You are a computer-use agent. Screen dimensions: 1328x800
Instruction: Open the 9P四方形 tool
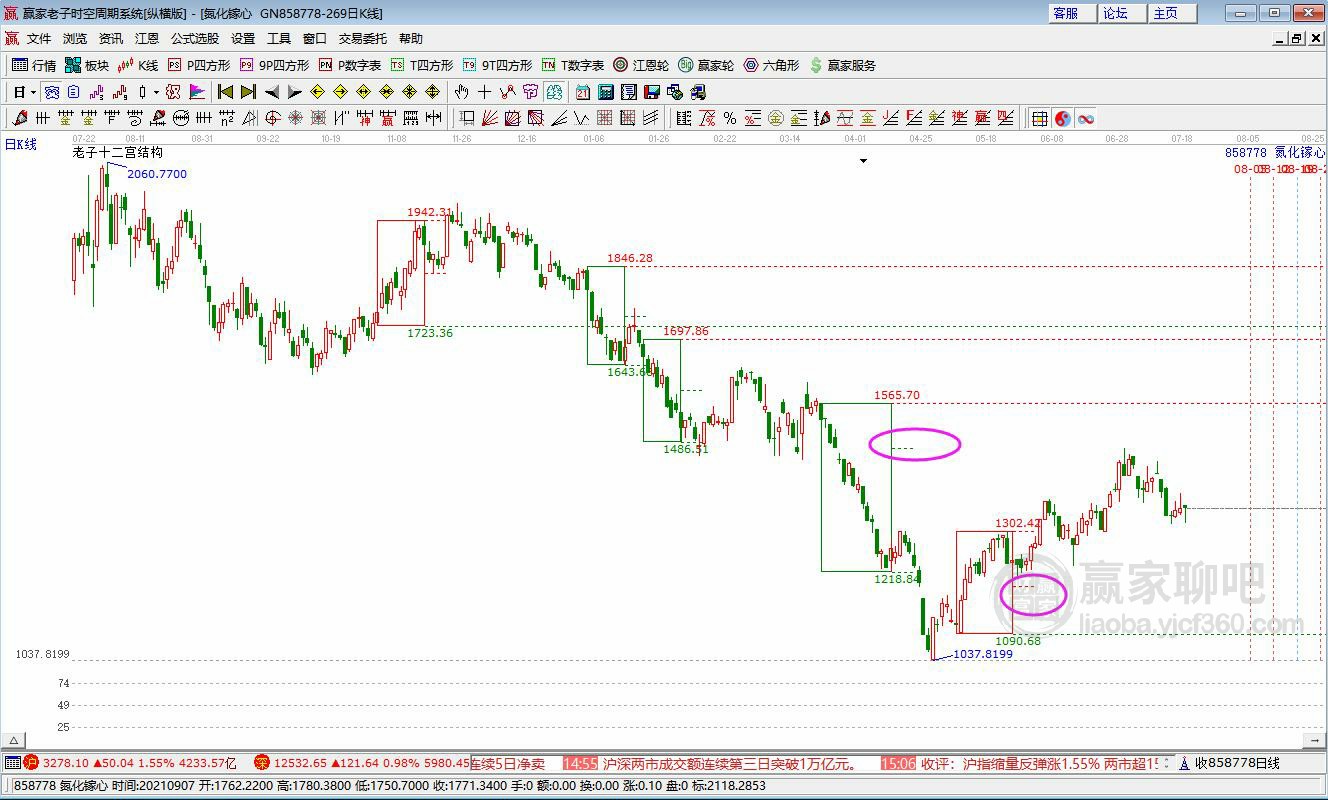click(274, 65)
